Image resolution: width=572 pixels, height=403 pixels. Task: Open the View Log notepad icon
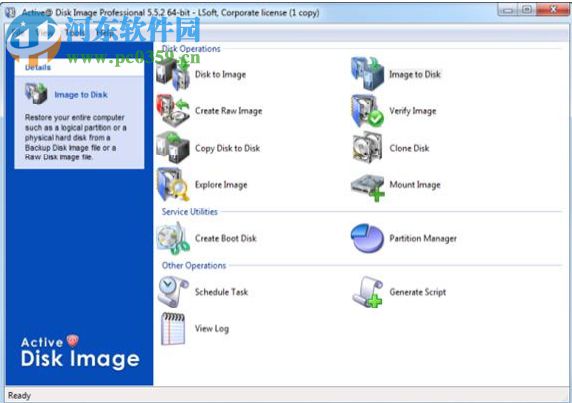pyautogui.click(x=173, y=329)
